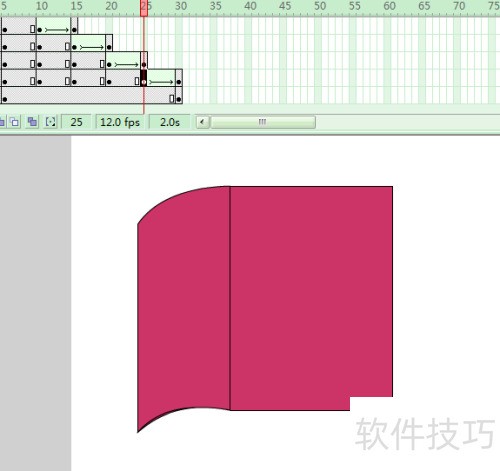
Task: Click the current frame field showing 25
Action: click(x=76, y=122)
